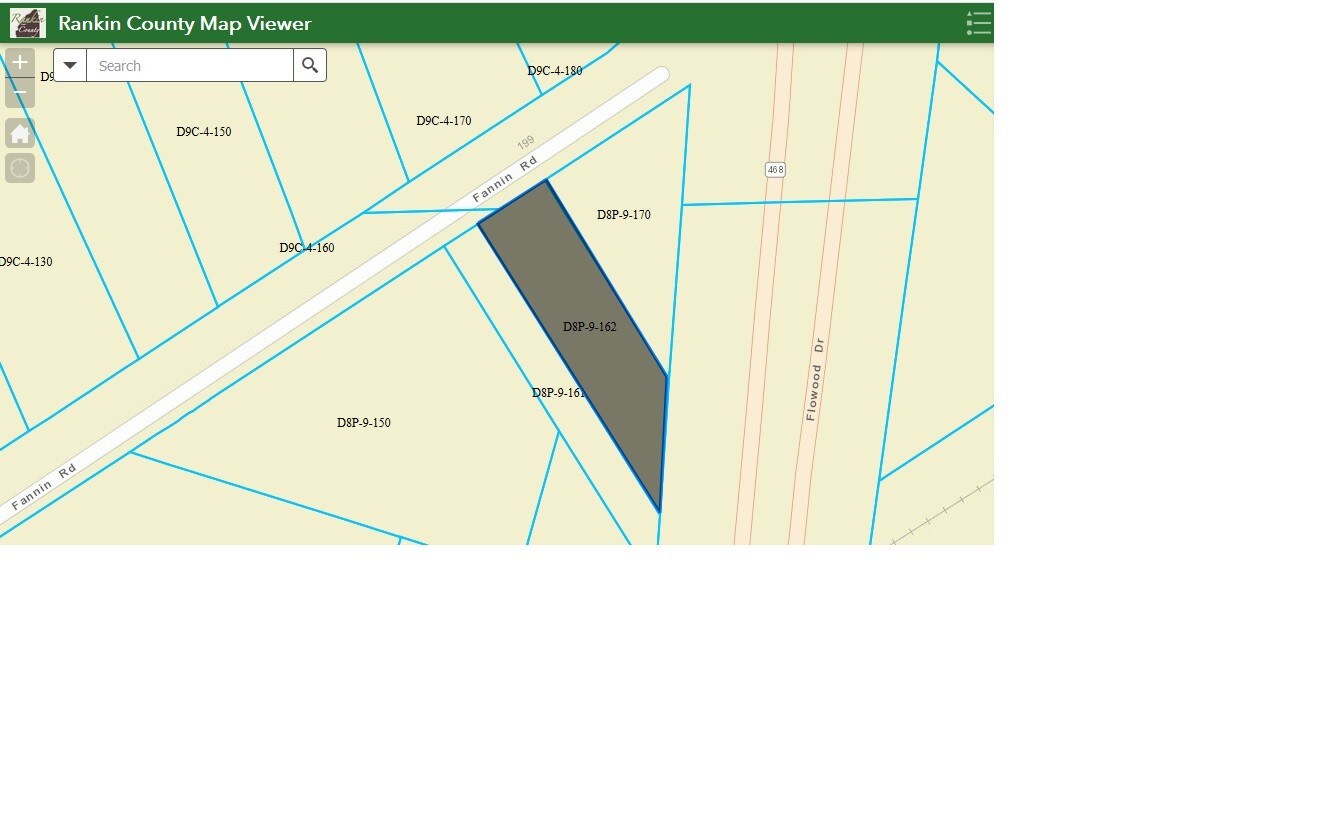Click parcel D8P-9-170 on the map
This screenshot has width=1332, height=832.
click(x=625, y=214)
